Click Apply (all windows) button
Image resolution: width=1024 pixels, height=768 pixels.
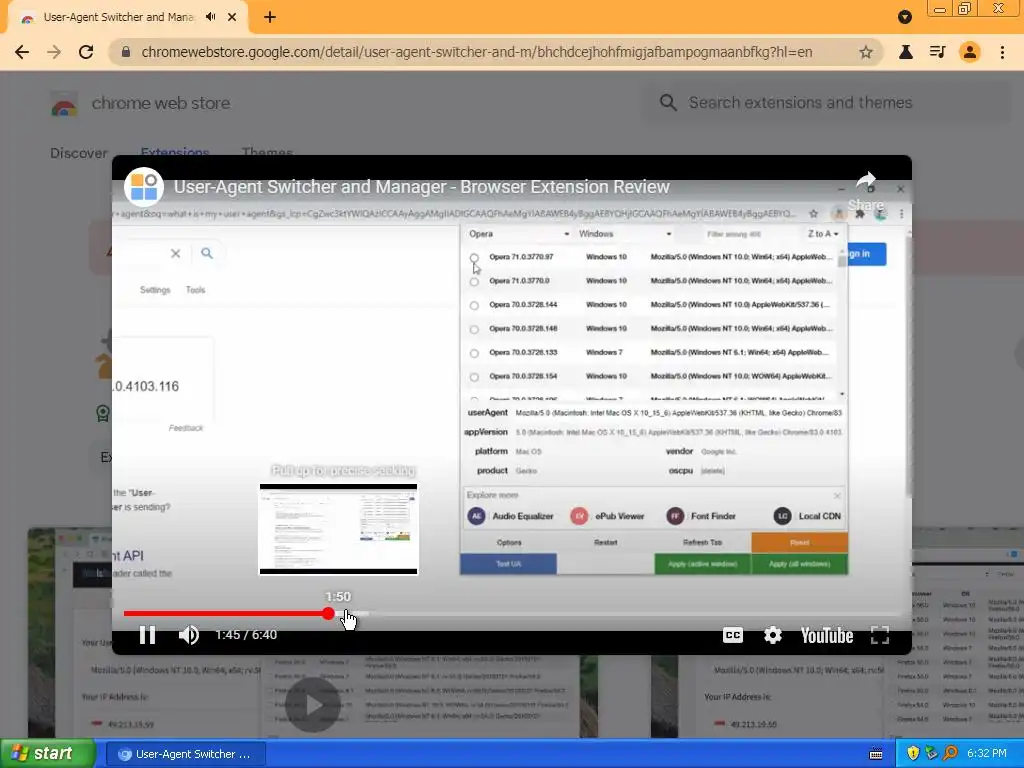coord(800,564)
